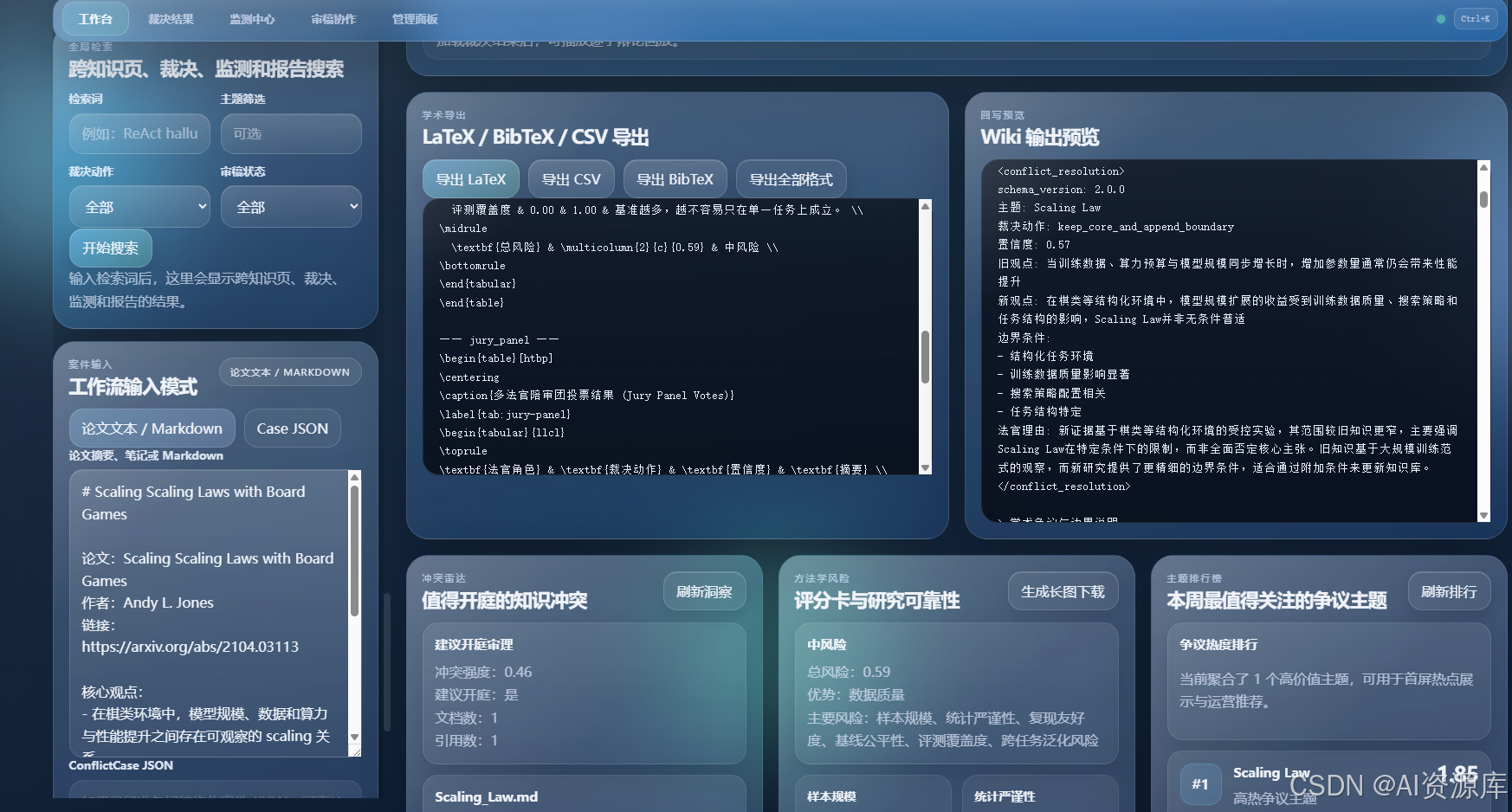Screen dimensions: 1512x812
Task: Click the 冲突强度: 0.46 value
Action: pyautogui.click(x=483, y=672)
